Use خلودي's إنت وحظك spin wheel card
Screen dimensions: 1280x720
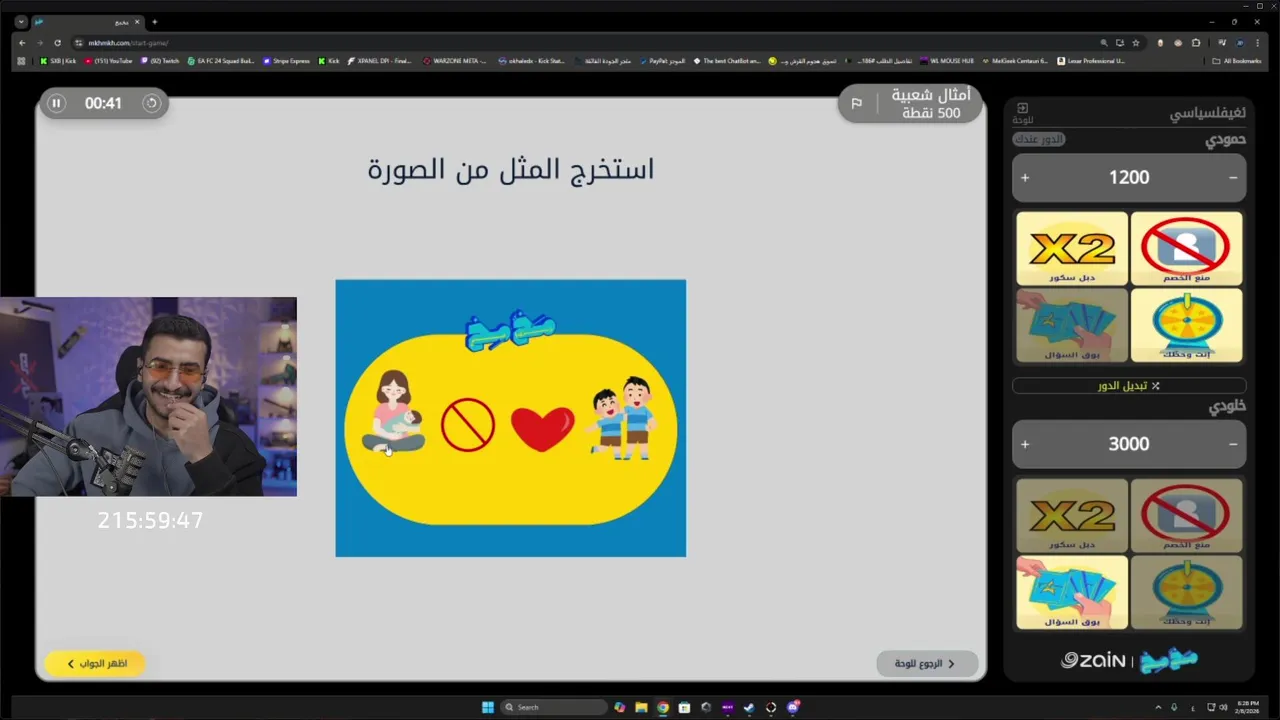tap(1186, 592)
